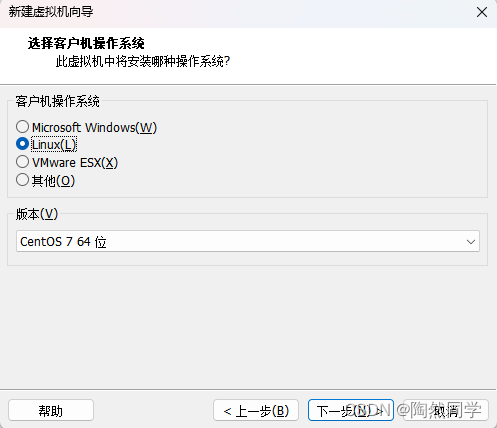Click the VMware ESX(X) label text
The image size is (497, 428).
point(75,163)
